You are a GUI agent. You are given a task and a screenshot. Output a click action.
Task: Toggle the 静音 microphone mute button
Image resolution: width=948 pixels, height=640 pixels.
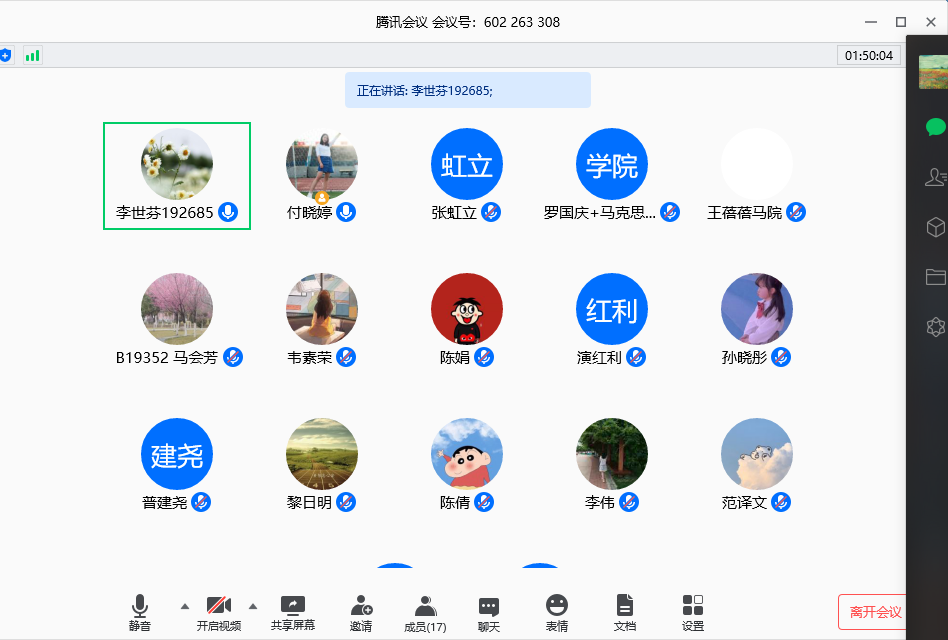(140, 605)
